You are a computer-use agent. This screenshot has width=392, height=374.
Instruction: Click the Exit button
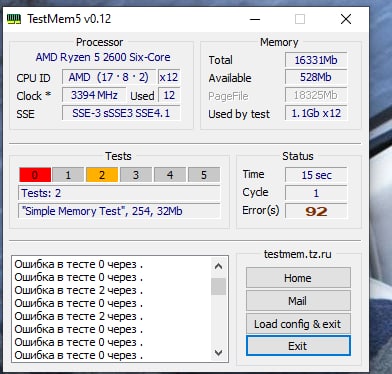[298, 346]
